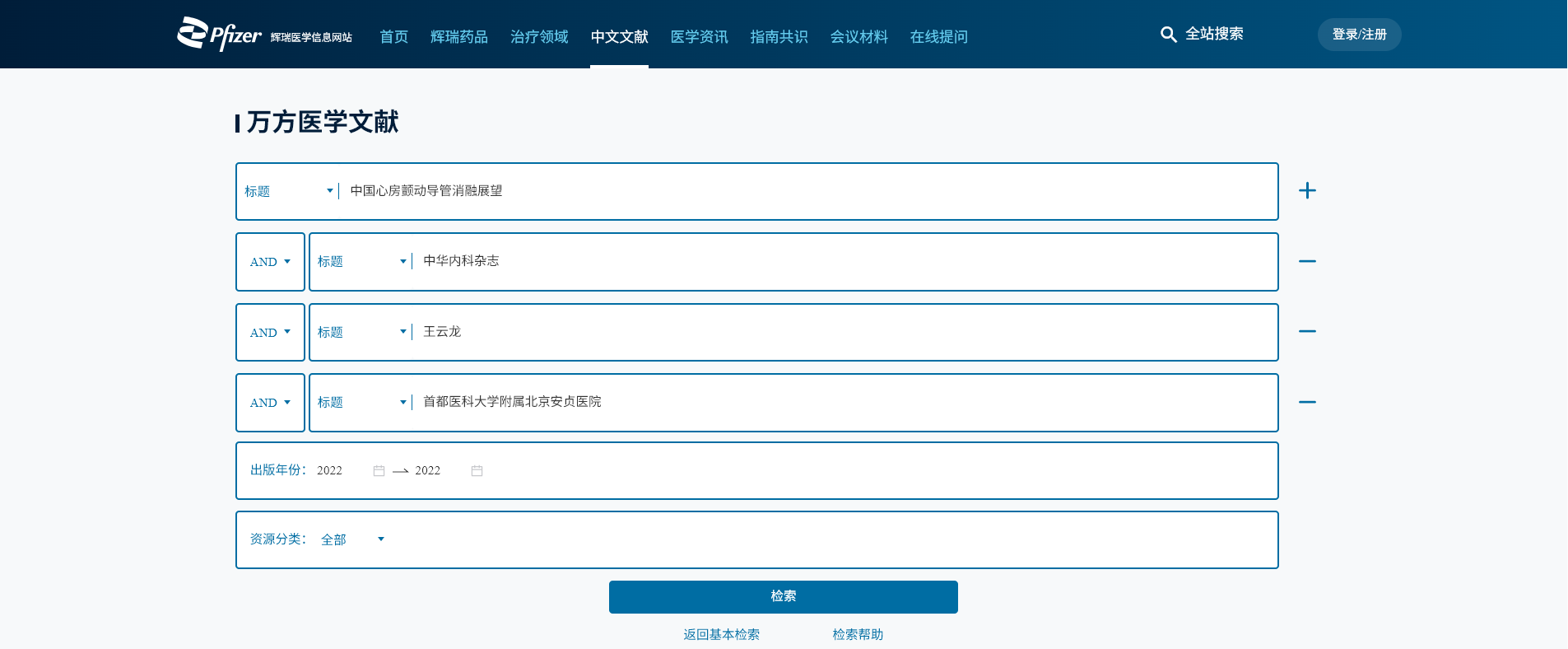This screenshot has height=649, width=1568.
Task: Click the site search magnifier icon
Action: tap(1168, 35)
